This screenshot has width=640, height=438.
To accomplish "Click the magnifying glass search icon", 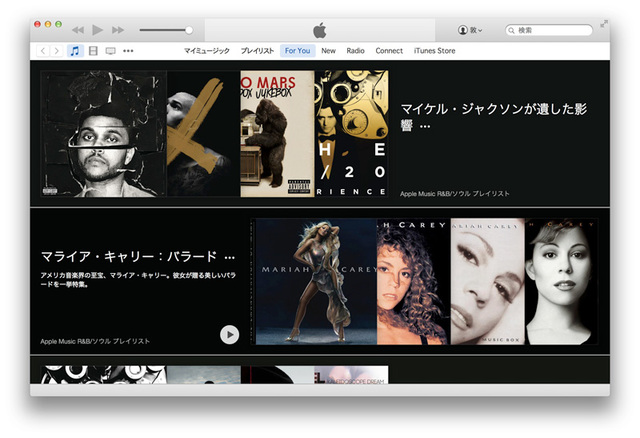I will point(511,31).
